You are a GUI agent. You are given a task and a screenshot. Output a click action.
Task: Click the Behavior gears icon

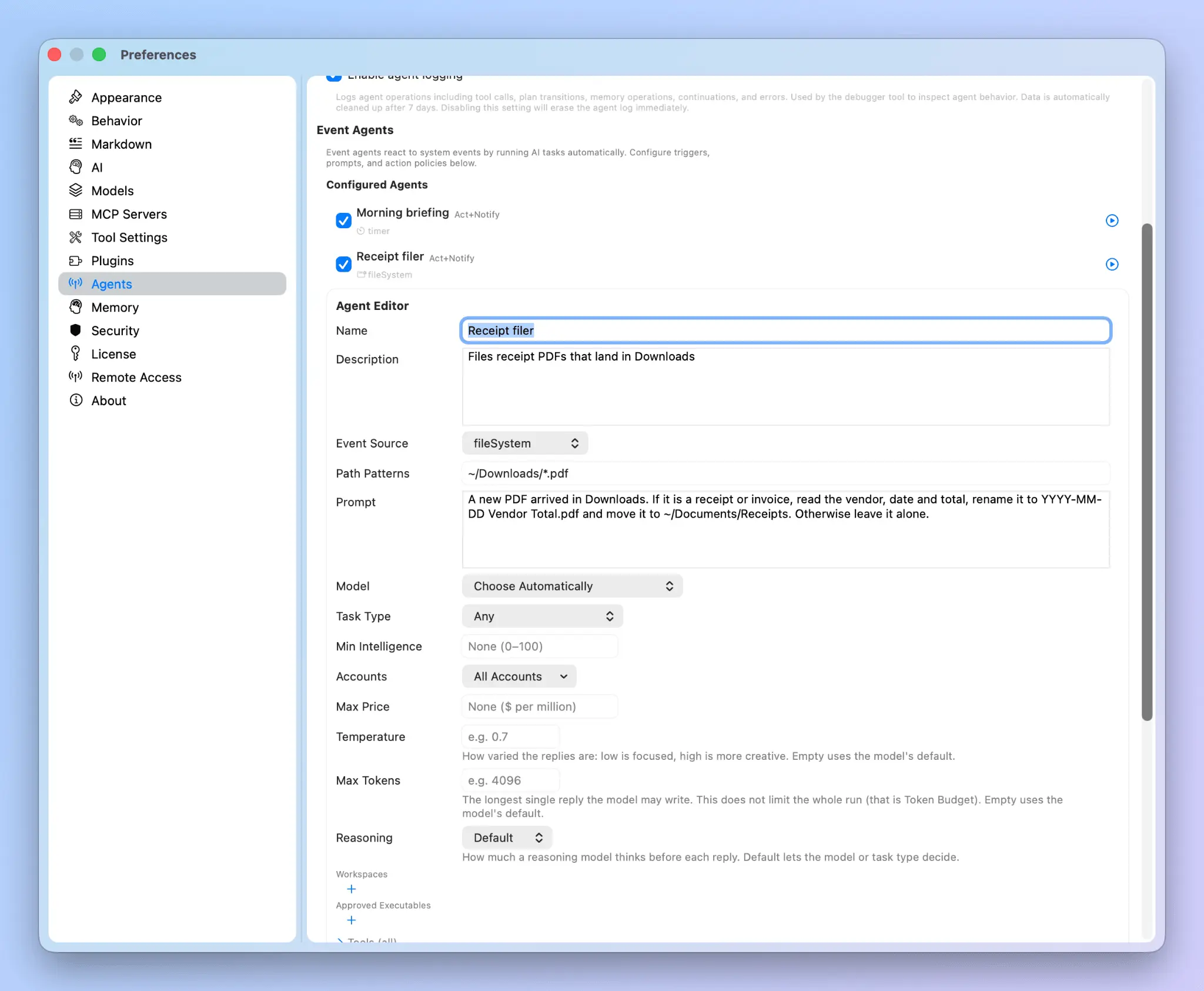click(x=75, y=121)
